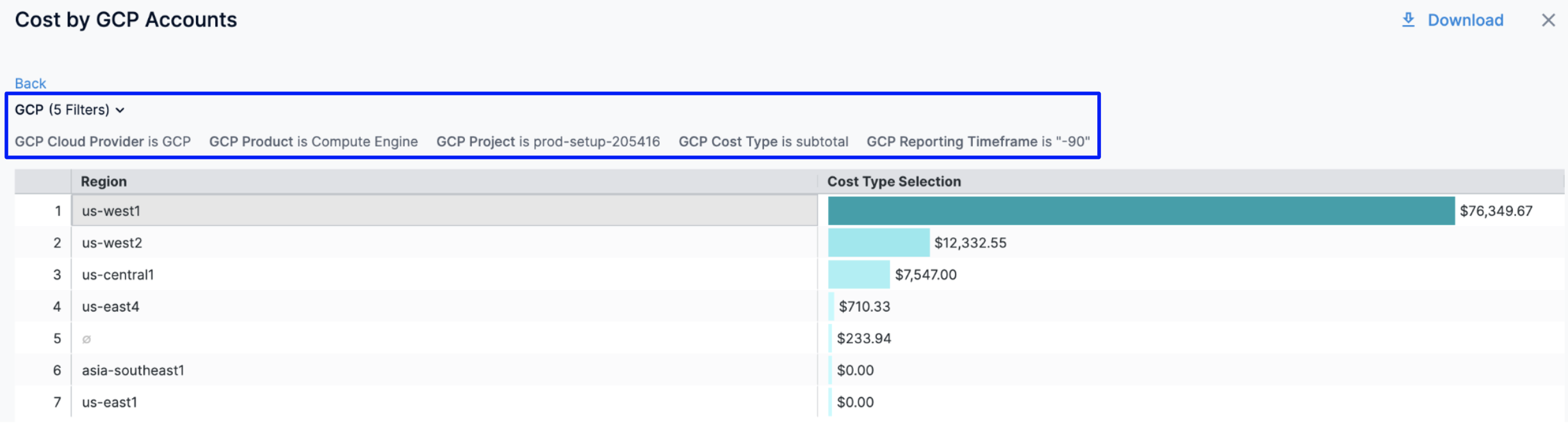Sort by Cost Type Selection header
Screen dimensions: 1568x430
coord(894,182)
